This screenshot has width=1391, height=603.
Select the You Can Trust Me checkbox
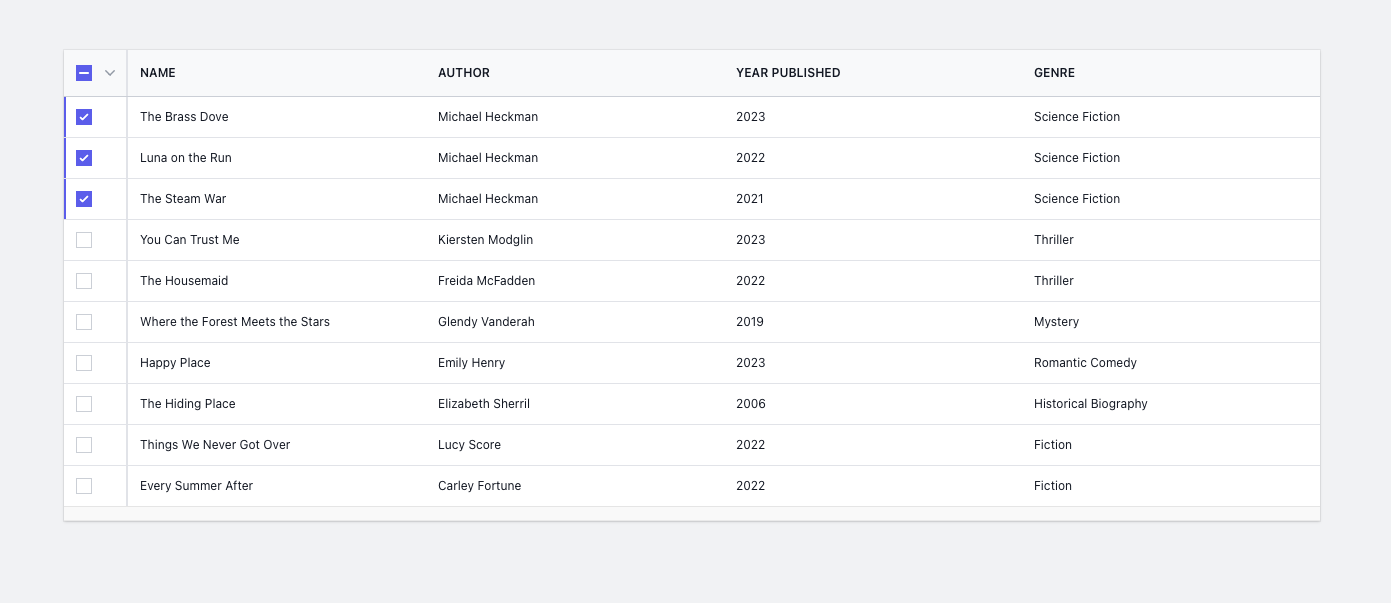click(84, 240)
